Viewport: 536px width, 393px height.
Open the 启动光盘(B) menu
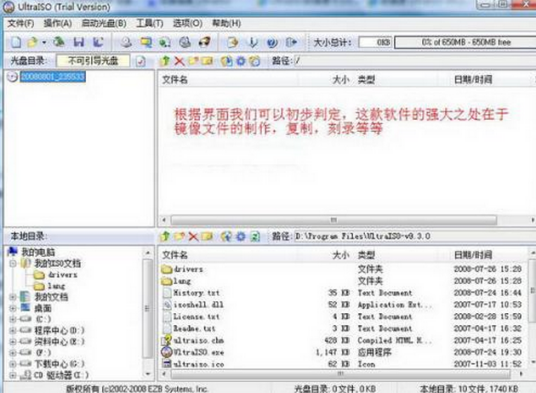[x=104, y=23]
